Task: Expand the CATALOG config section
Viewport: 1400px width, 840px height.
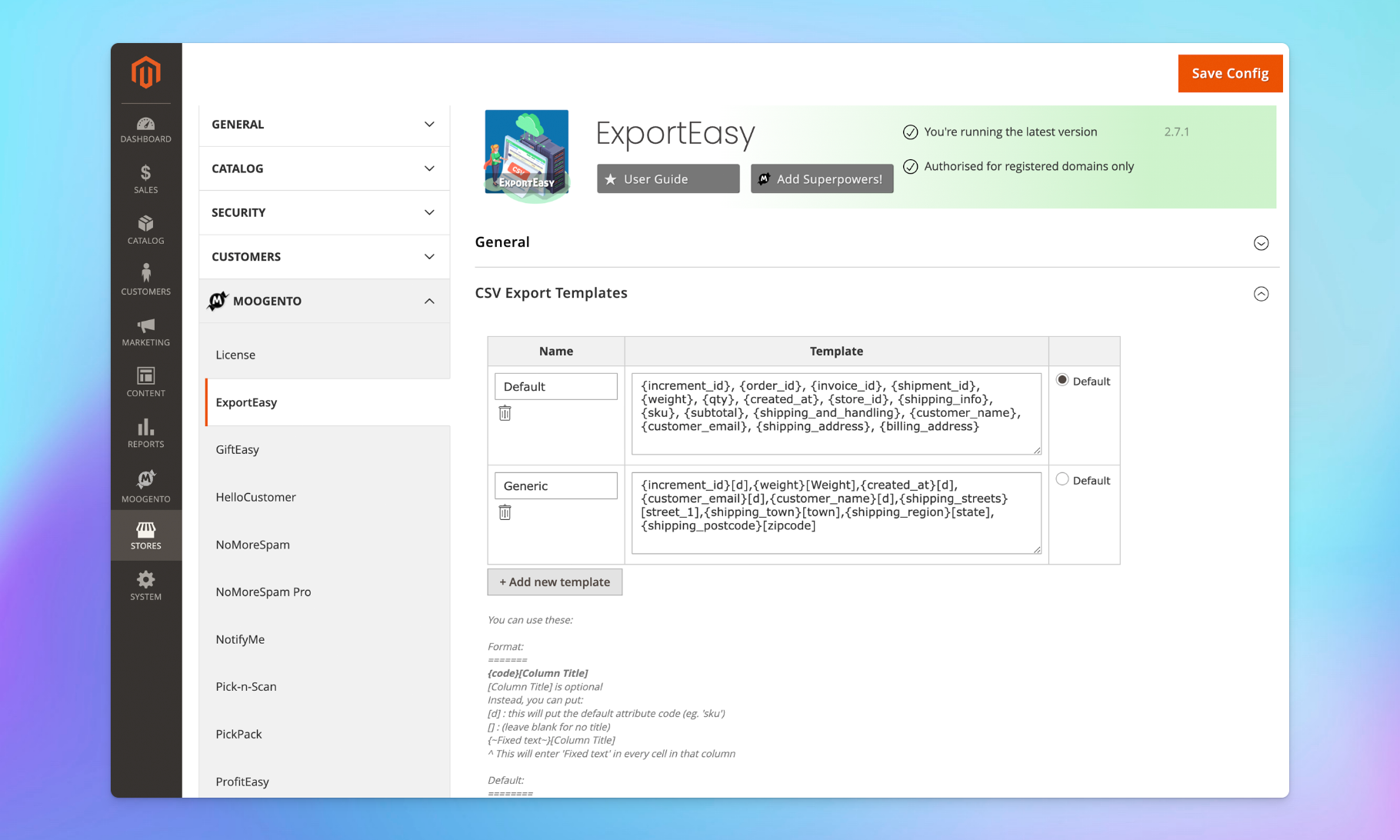Action: (324, 168)
